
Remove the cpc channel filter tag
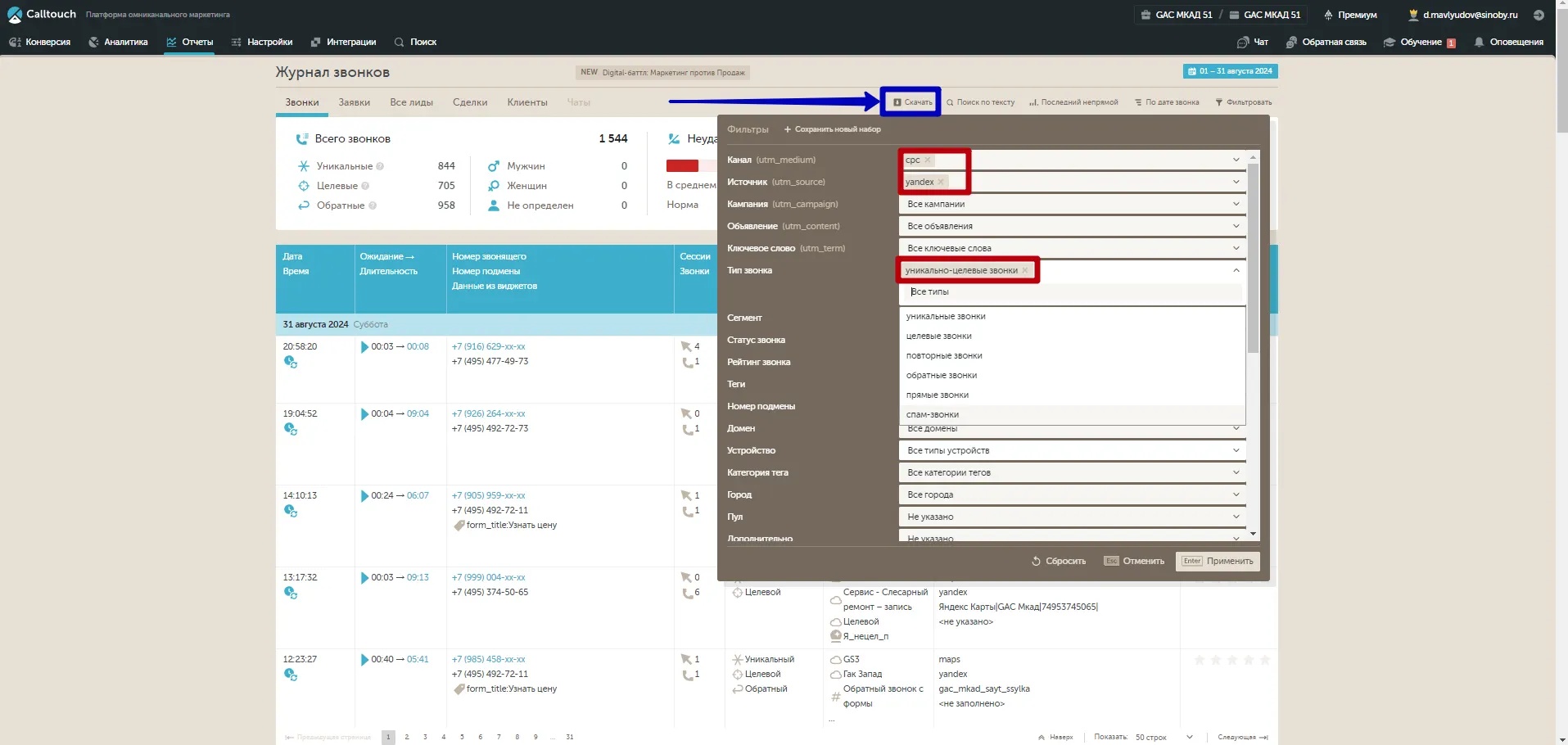coord(928,160)
